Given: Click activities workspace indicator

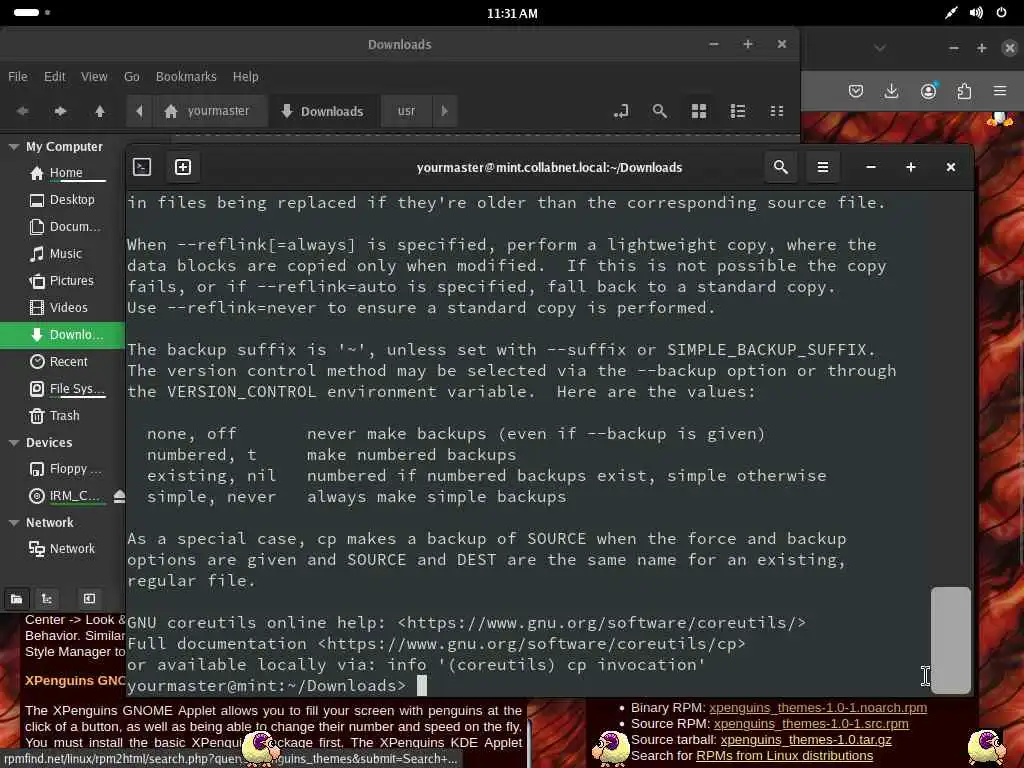Looking at the screenshot, I should pos(31,12).
